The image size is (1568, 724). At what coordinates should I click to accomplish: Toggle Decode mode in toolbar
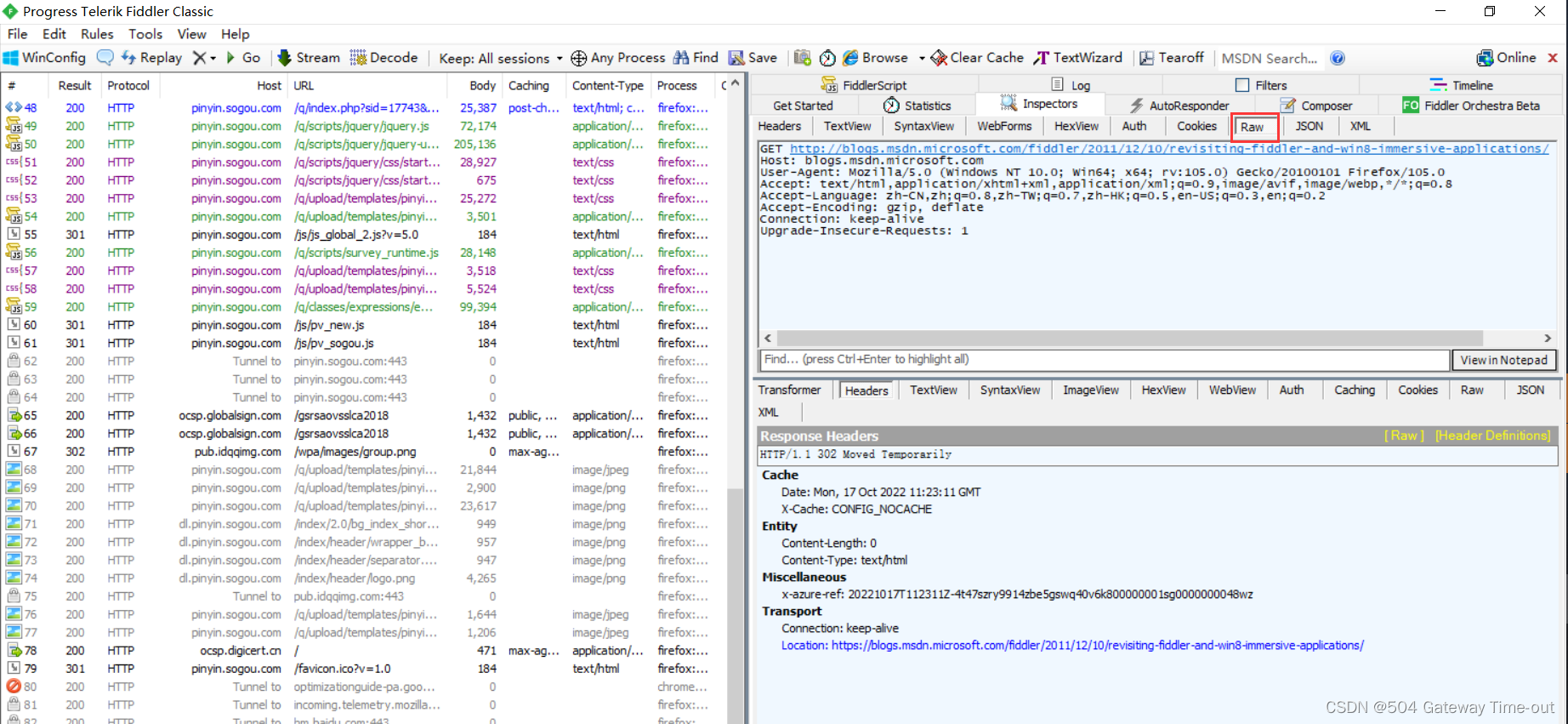click(384, 58)
